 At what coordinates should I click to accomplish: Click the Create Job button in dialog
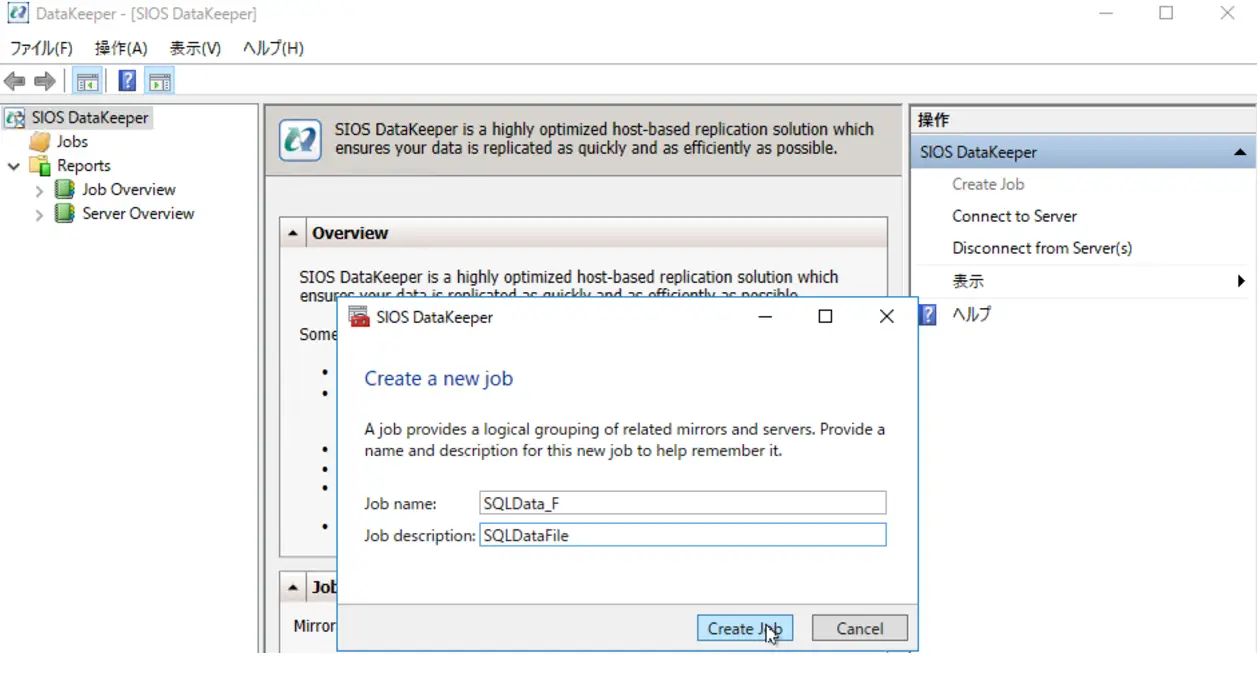pos(745,629)
